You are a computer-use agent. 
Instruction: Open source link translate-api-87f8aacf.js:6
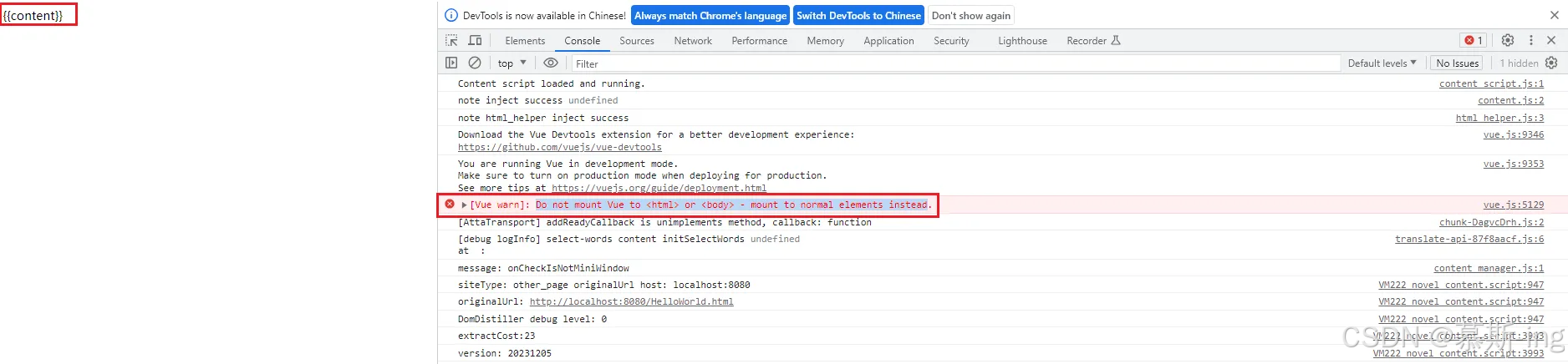[x=1469, y=239]
